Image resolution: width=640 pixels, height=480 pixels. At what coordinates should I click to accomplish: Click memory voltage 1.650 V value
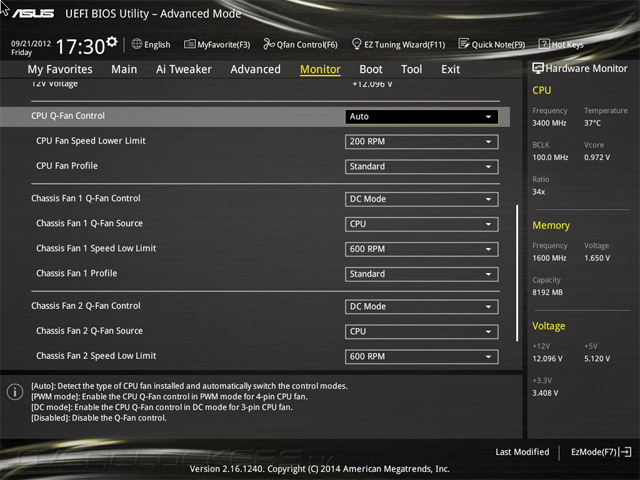point(597,258)
